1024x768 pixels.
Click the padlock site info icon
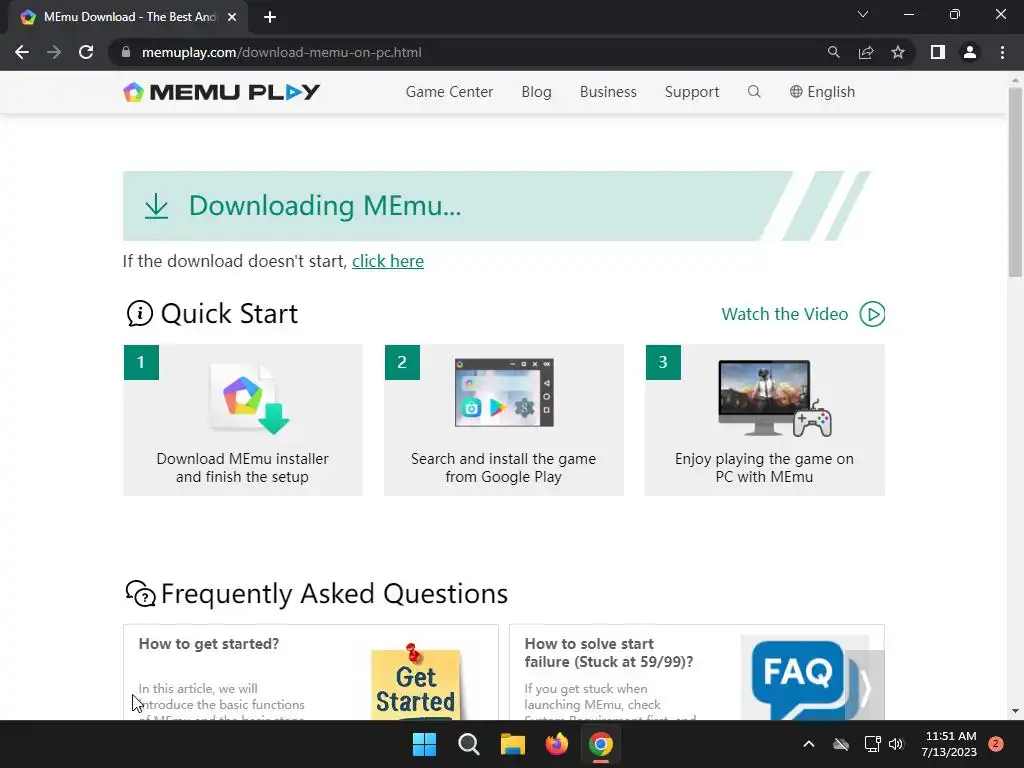[126, 52]
